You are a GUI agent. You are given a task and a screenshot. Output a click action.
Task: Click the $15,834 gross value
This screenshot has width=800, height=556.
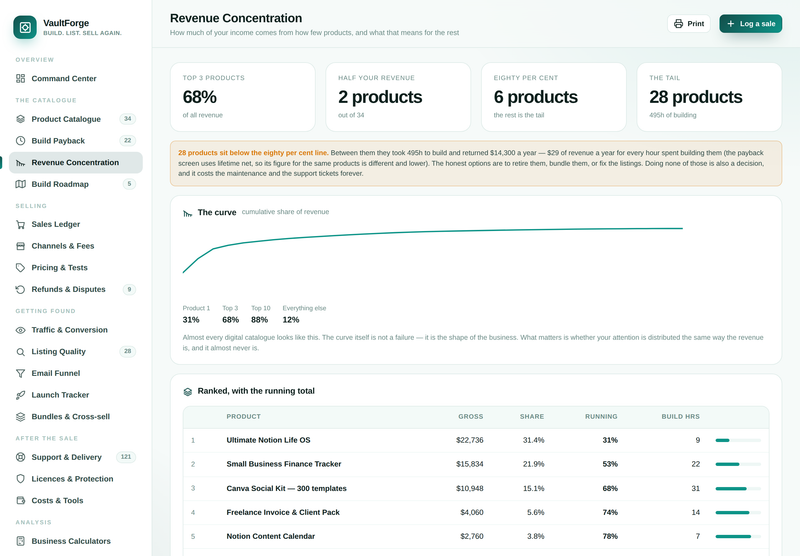point(469,464)
